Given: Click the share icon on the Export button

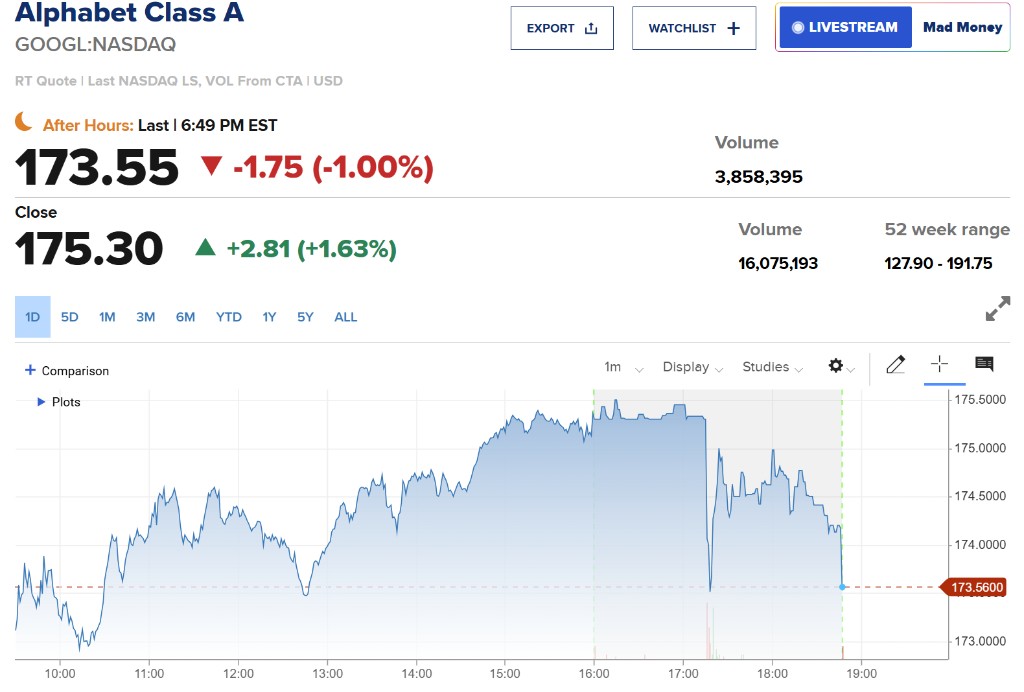Looking at the screenshot, I should coord(591,28).
